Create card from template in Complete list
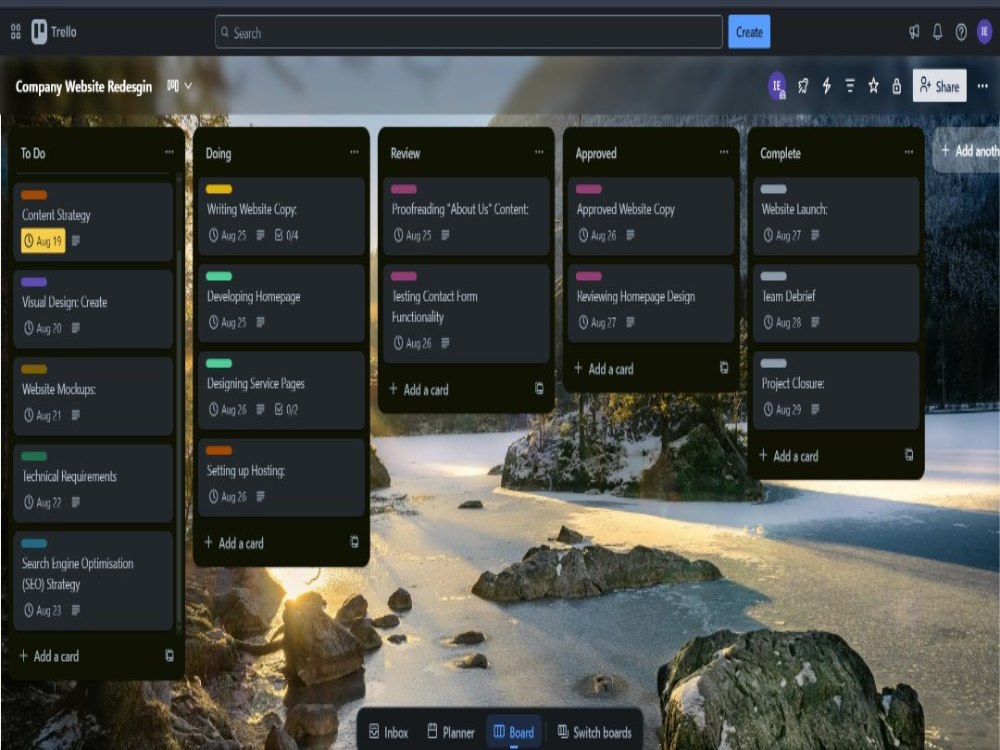 (x=909, y=455)
